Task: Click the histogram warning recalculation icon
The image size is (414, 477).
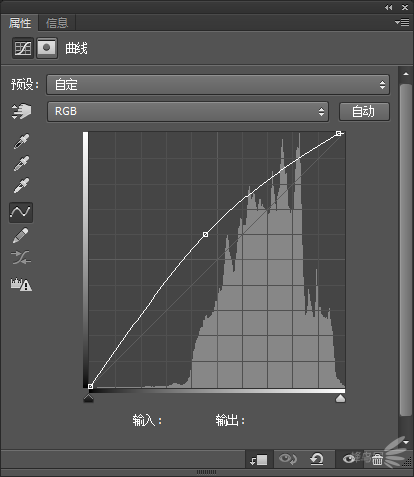Action: point(21,285)
